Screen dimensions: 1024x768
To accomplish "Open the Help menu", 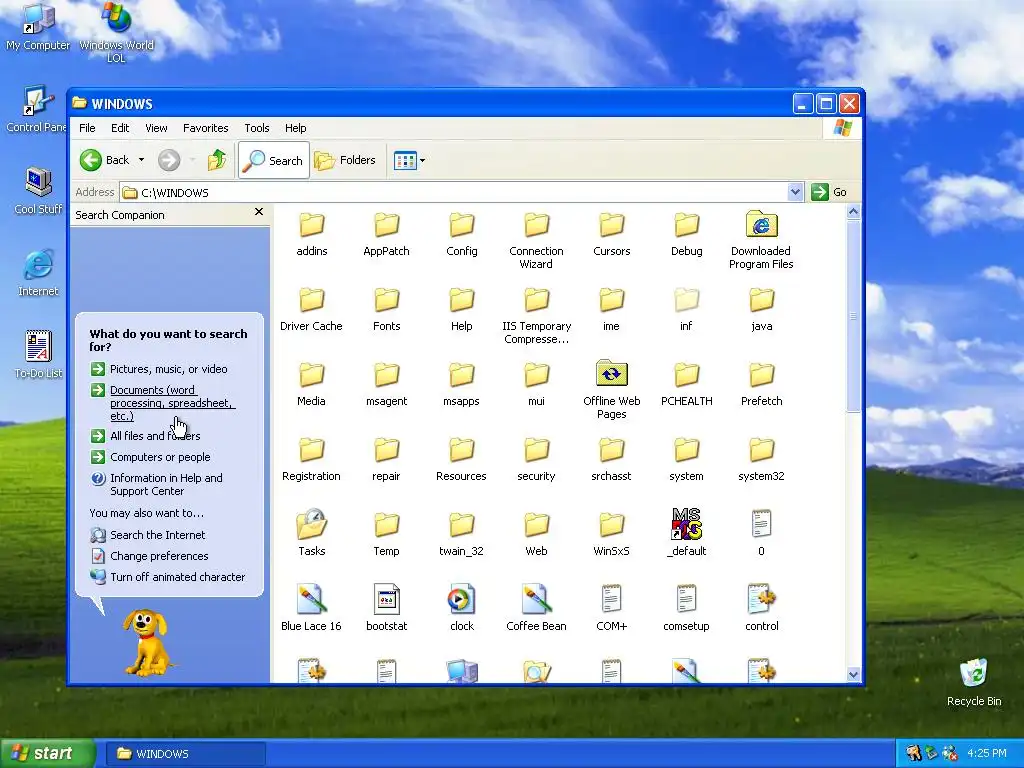I will click(295, 128).
